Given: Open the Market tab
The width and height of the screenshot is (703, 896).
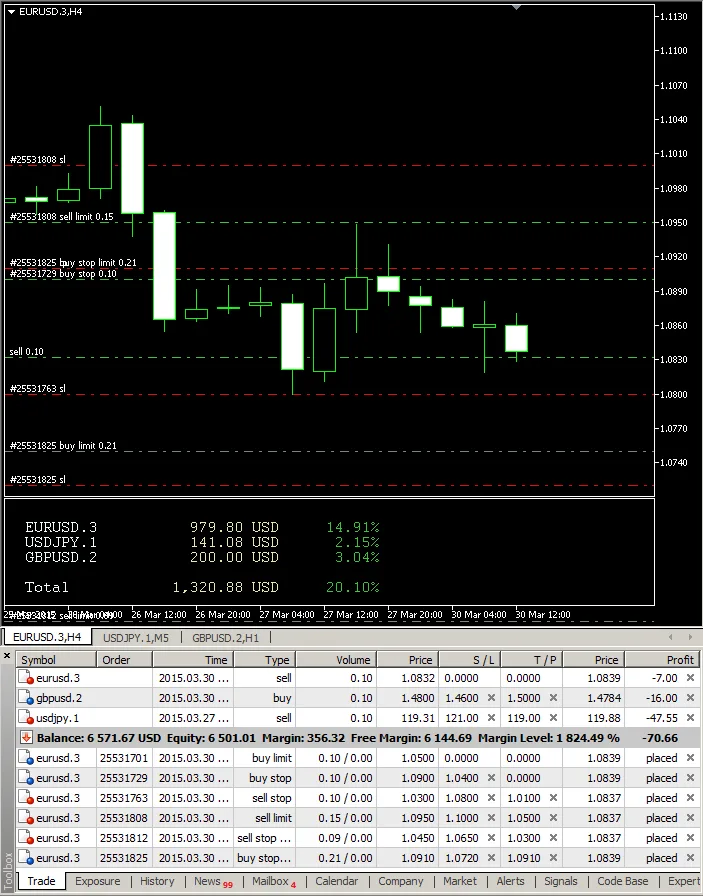Looking at the screenshot, I should 460,881.
